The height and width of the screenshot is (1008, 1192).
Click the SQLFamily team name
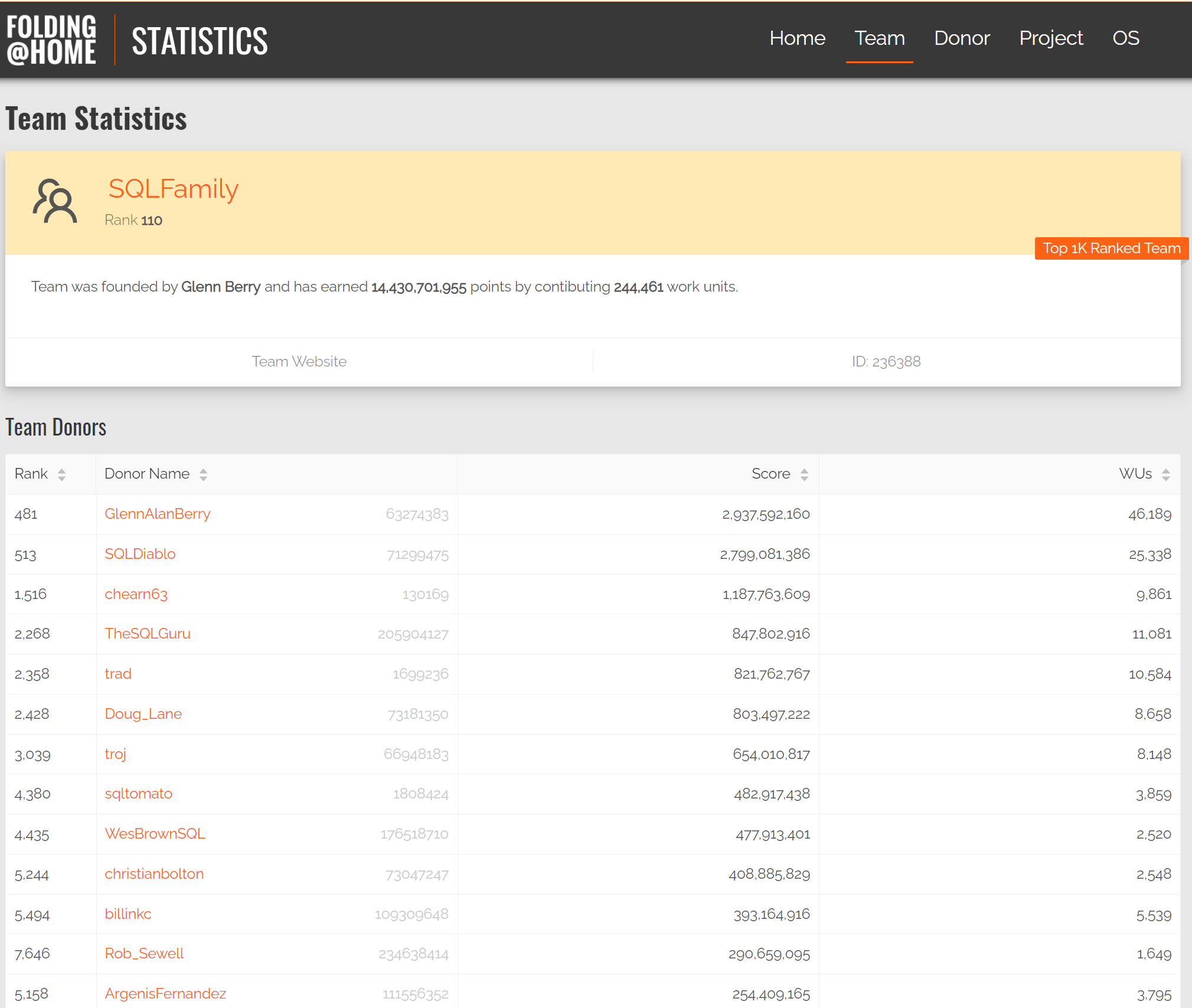tap(173, 189)
